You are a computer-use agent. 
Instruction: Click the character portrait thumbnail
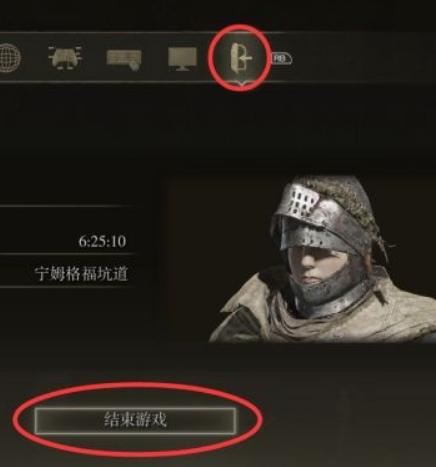[299, 259]
